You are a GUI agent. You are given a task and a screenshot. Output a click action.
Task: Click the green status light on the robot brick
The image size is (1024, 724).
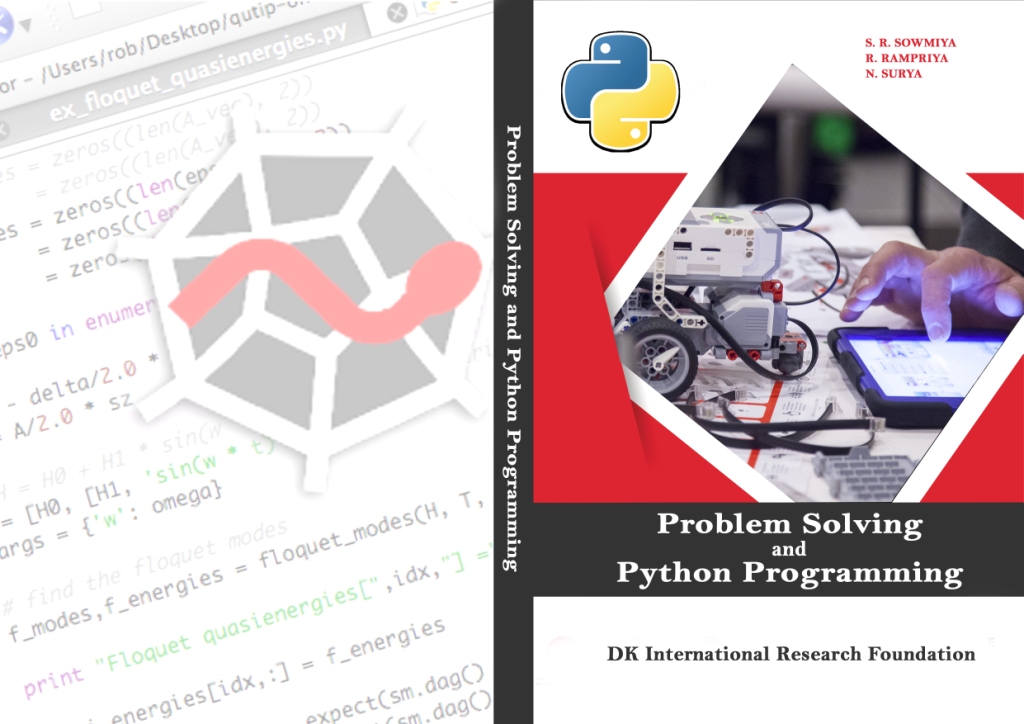[x=722, y=218]
